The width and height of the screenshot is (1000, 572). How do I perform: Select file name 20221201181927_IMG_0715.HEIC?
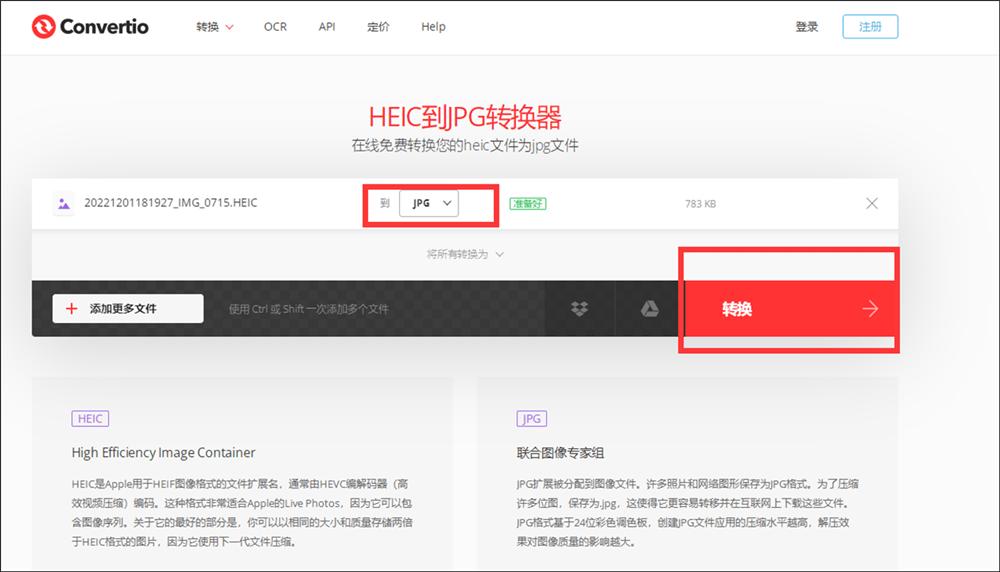click(171, 203)
